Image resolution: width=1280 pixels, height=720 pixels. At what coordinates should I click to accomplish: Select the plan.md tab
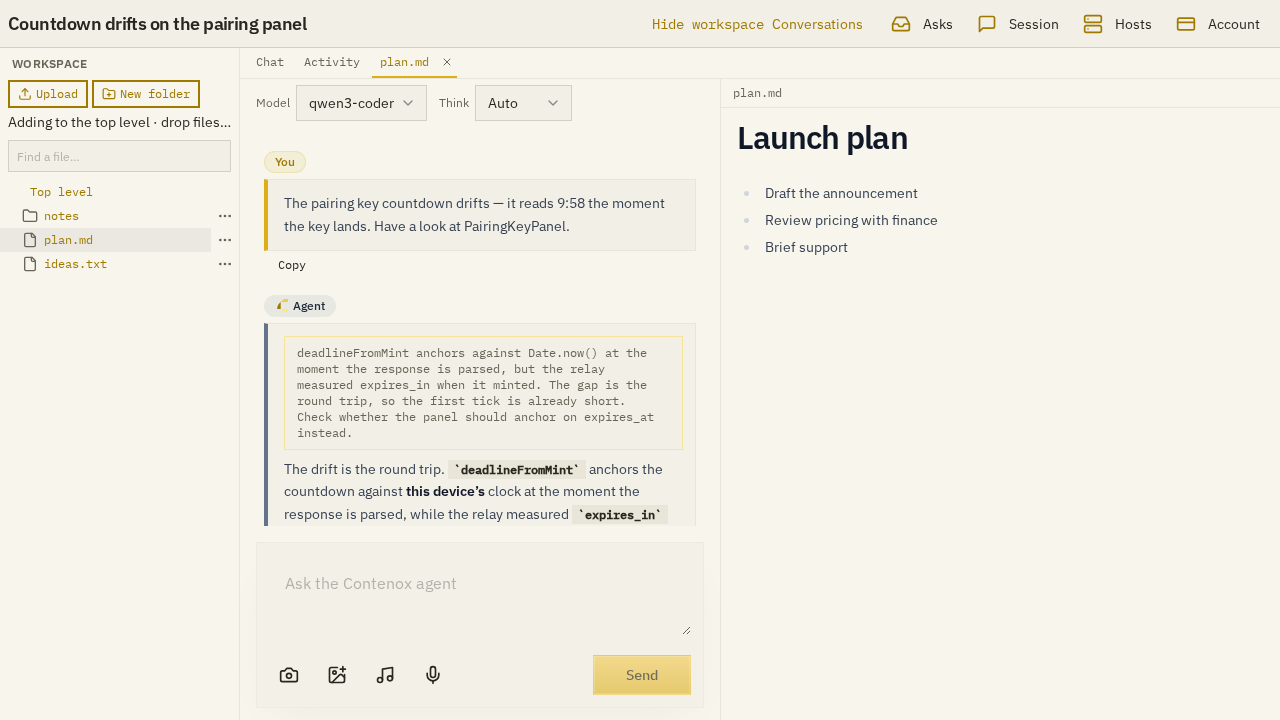(404, 62)
